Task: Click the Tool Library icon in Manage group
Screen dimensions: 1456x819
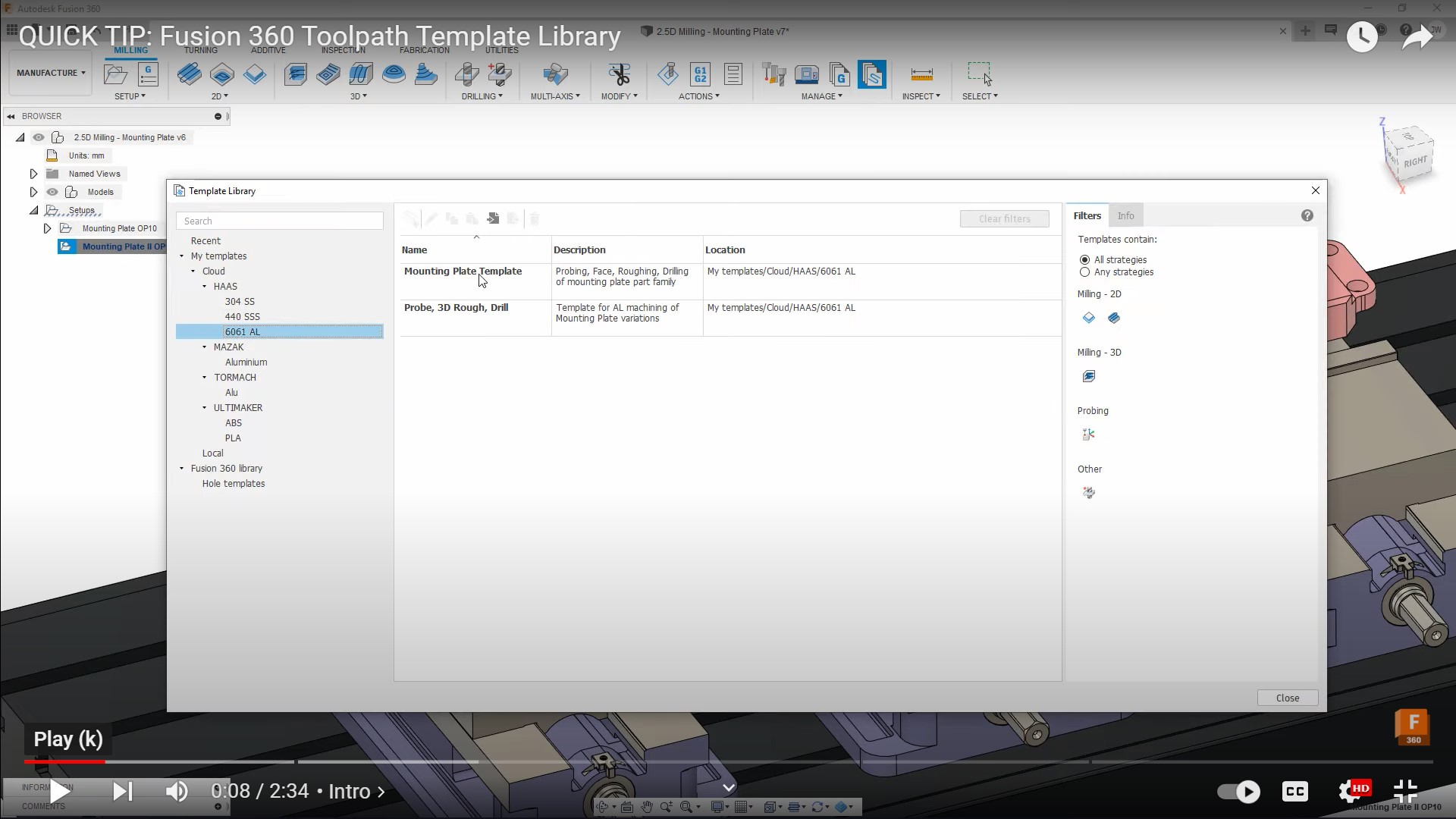Action: [x=773, y=74]
